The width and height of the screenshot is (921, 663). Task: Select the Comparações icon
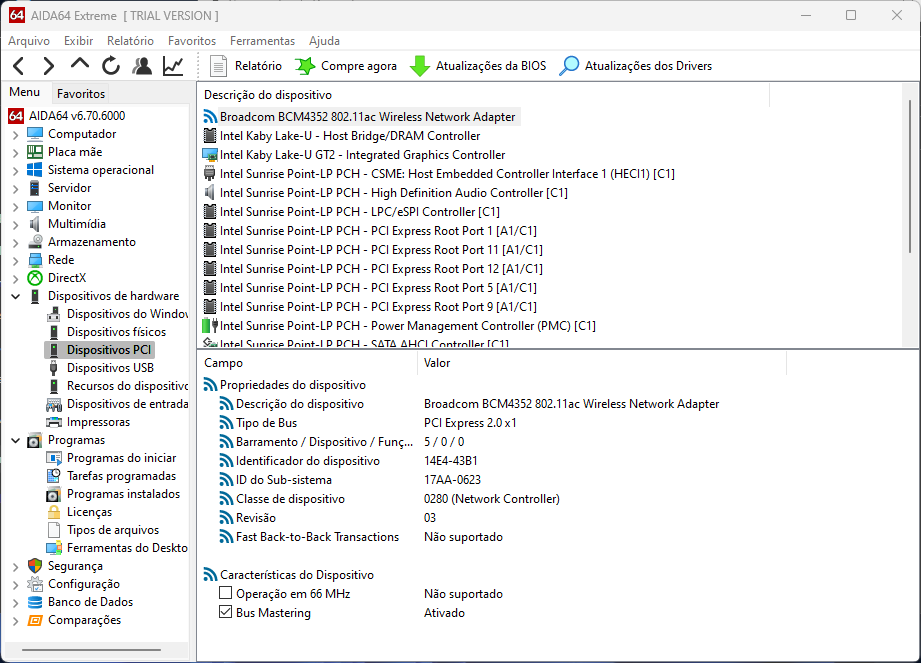click(x=35, y=620)
